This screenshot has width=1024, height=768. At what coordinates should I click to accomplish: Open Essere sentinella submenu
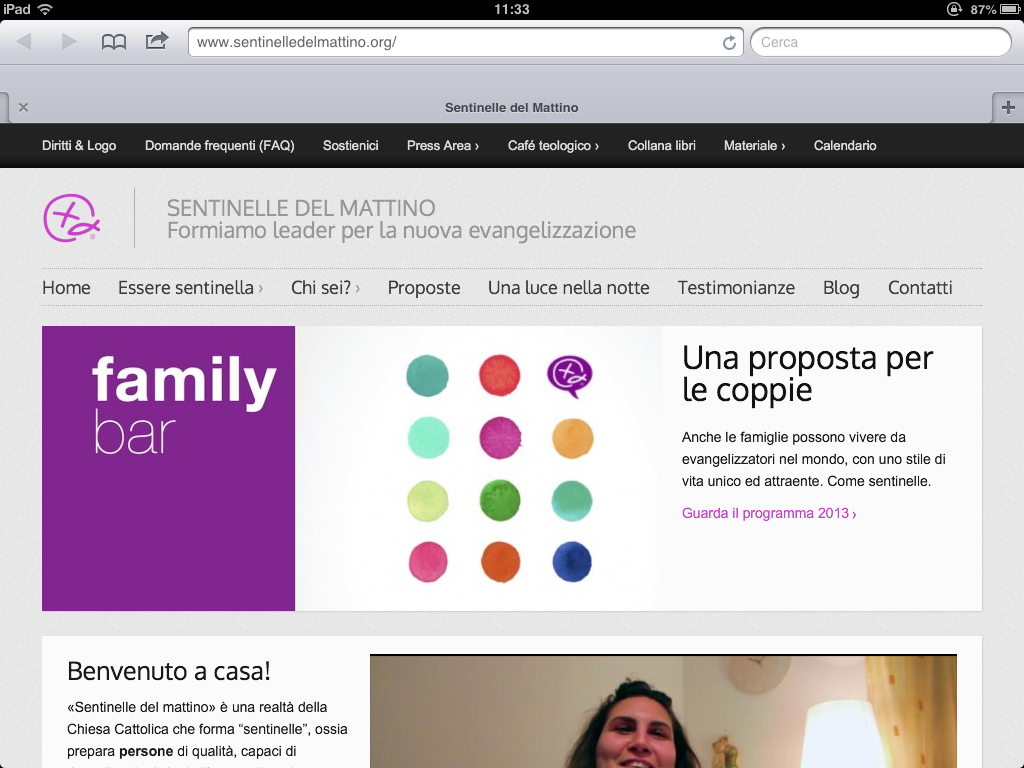(x=190, y=288)
